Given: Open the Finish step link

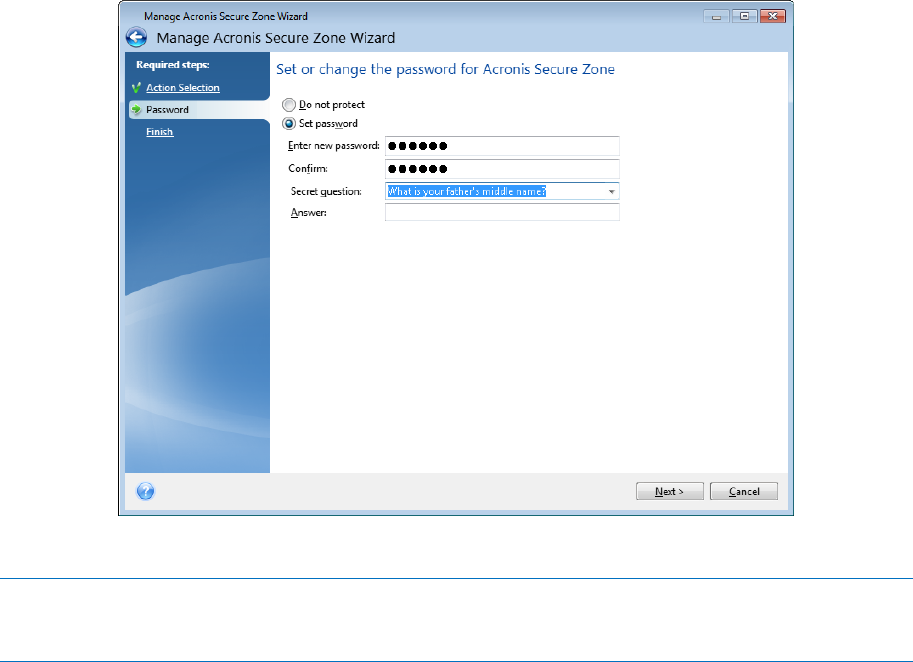Looking at the screenshot, I should coord(160,132).
